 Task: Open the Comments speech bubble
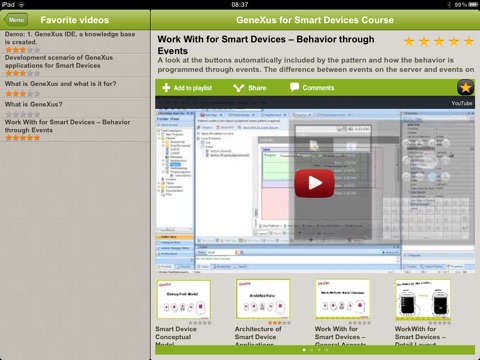tap(294, 87)
